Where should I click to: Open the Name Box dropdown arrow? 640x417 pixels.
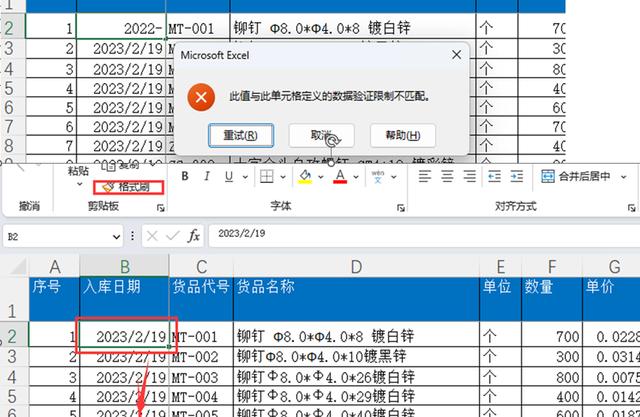pos(116,237)
